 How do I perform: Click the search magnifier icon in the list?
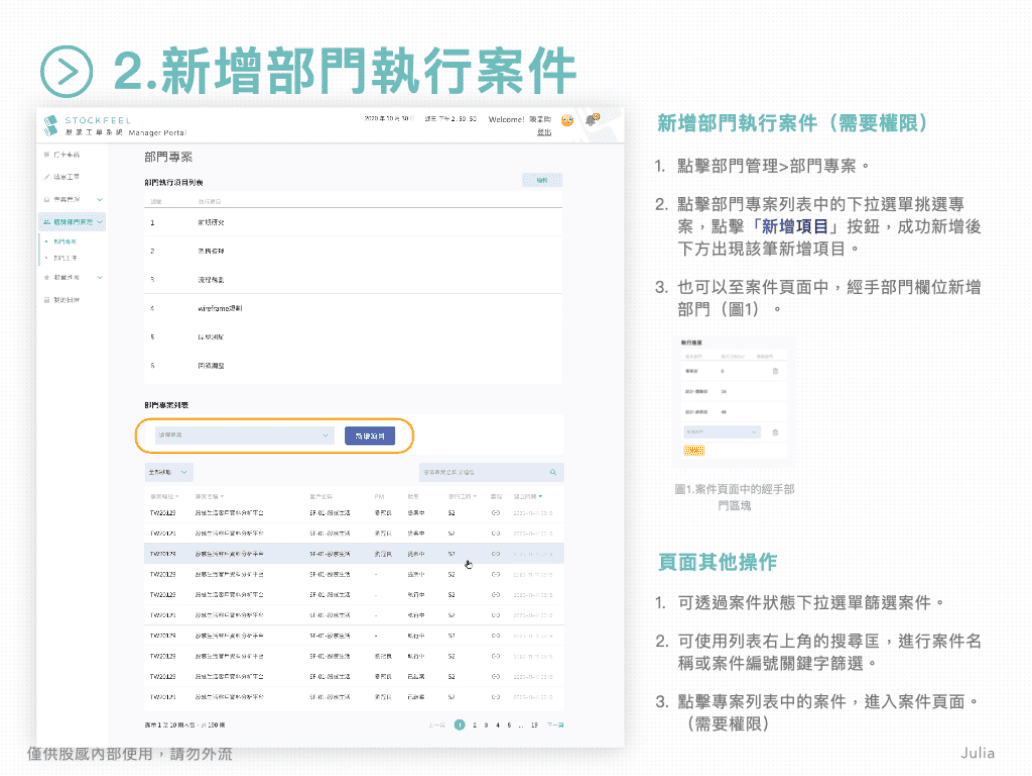coord(553,472)
